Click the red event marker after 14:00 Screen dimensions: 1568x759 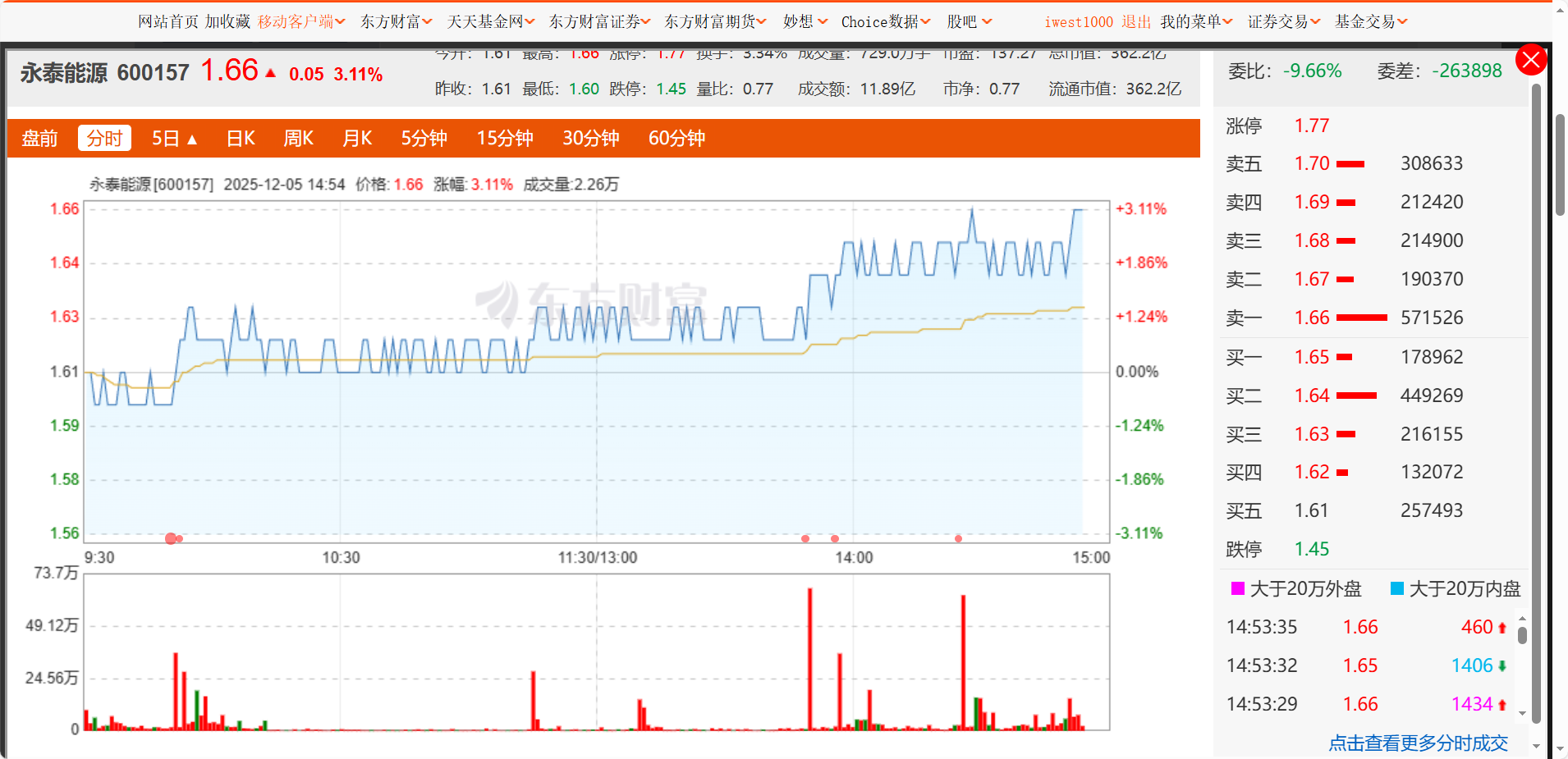click(958, 538)
